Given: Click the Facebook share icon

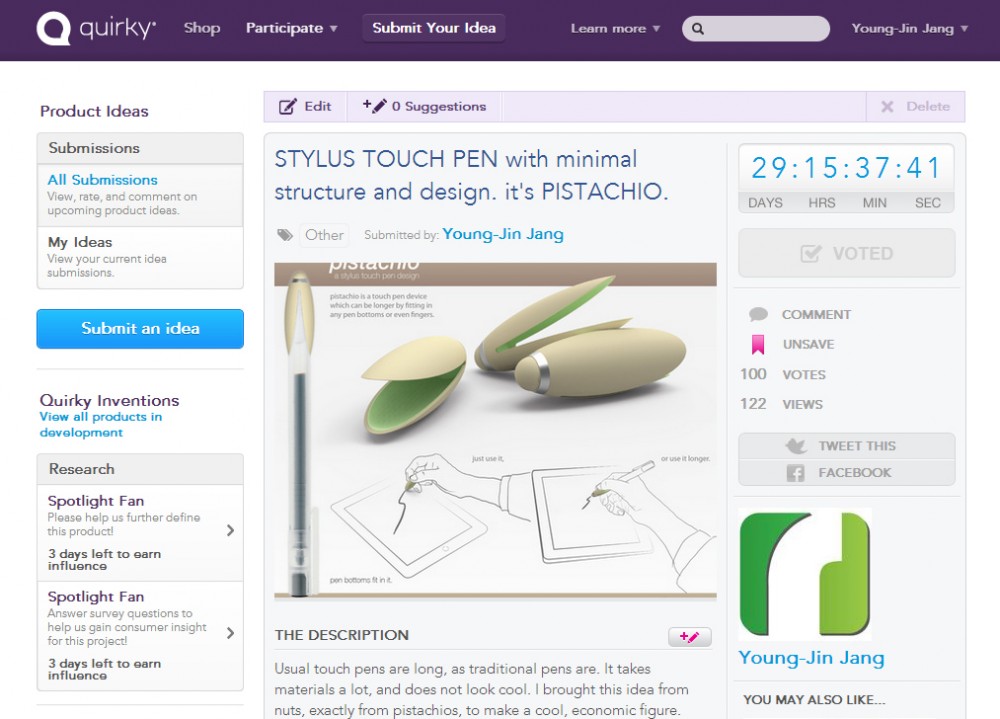Looking at the screenshot, I should point(795,473).
